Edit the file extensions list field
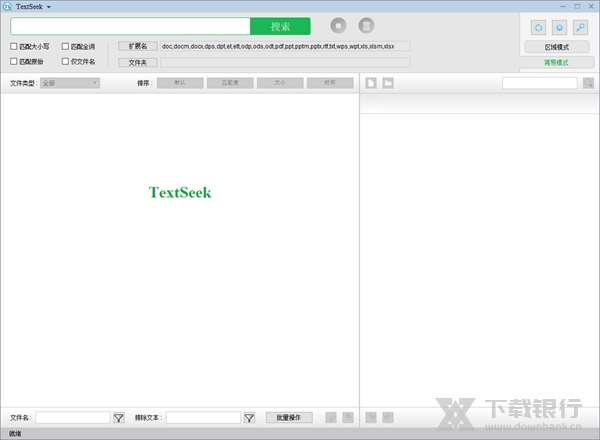The height and width of the screenshot is (440, 600). (285, 46)
